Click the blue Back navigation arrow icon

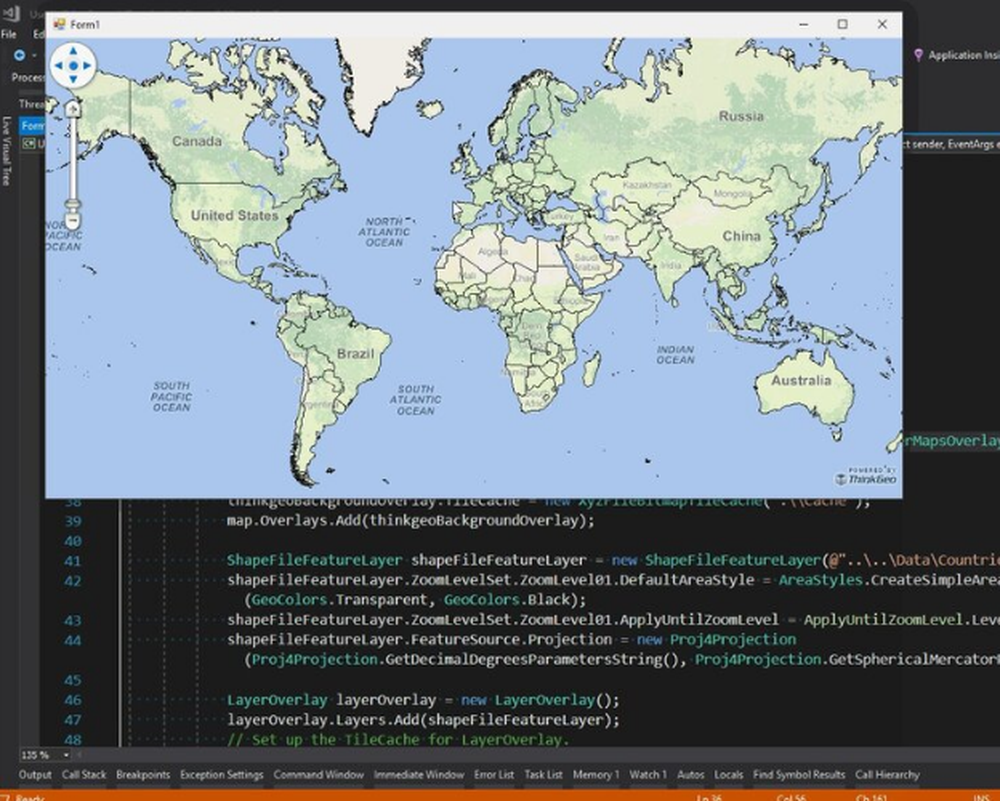pyautogui.click(x=19, y=55)
